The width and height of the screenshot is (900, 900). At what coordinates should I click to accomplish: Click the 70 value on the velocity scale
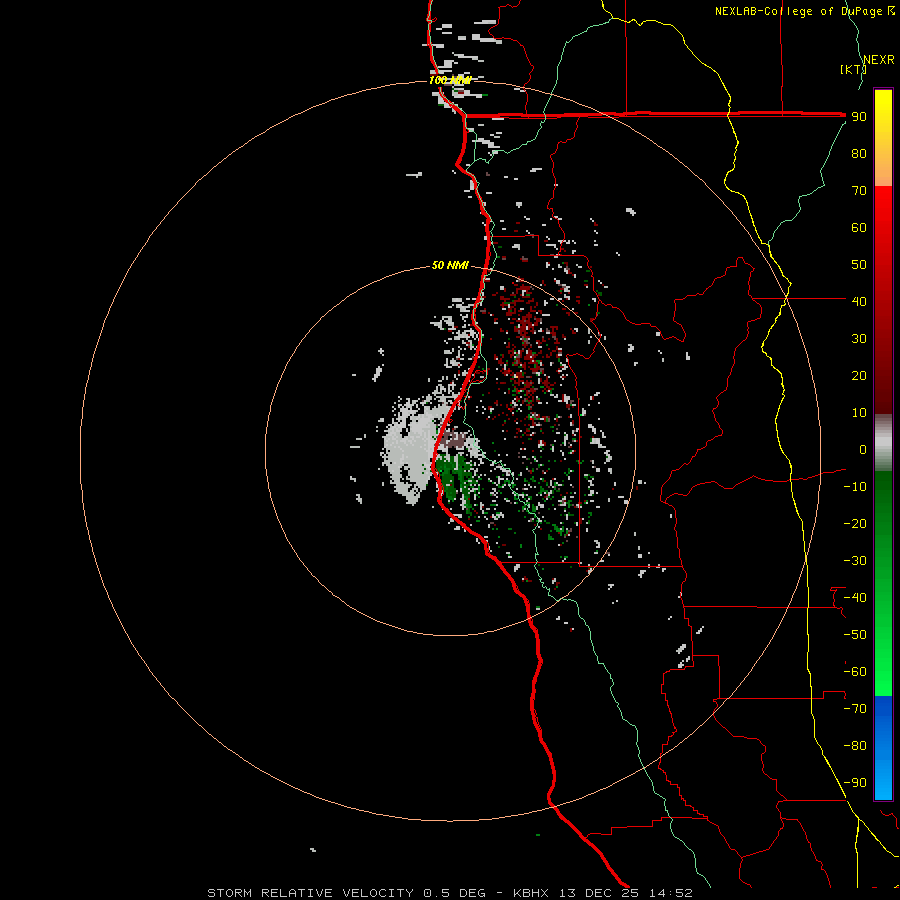(x=859, y=191)
